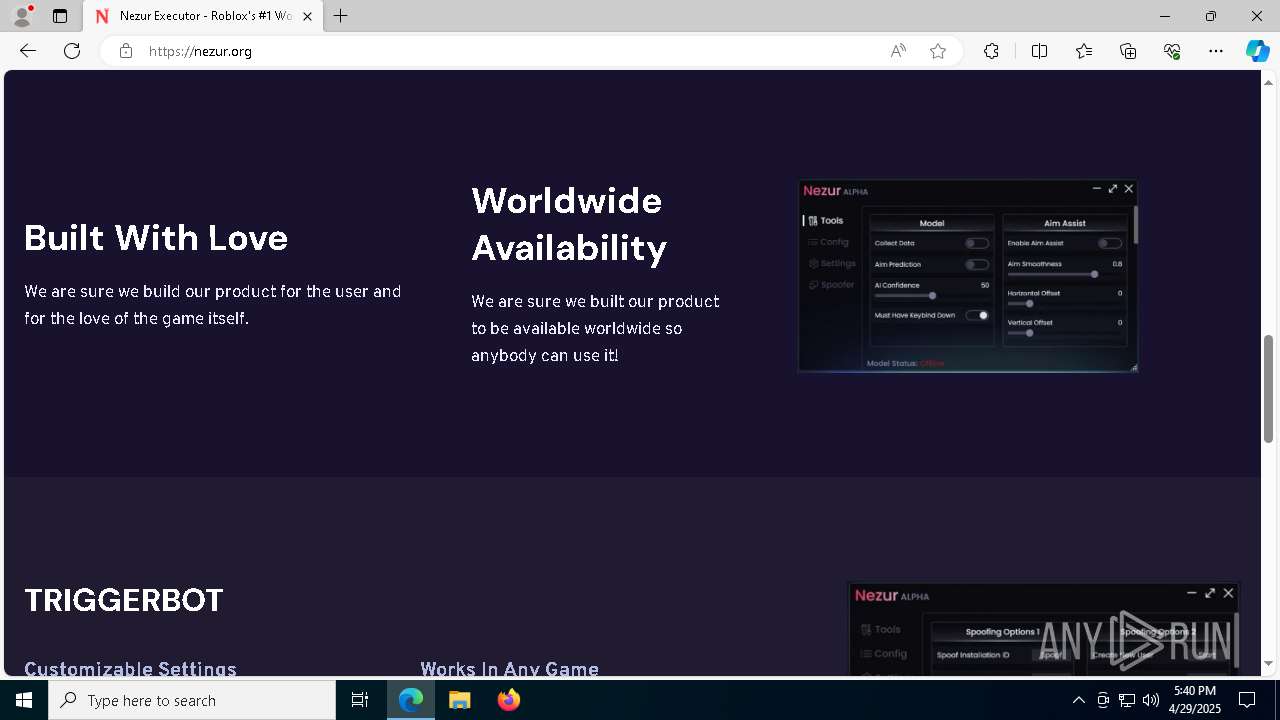Screen dimensions: 1280x720
Task: Open the Favorites list
Action: point(1084,51)
